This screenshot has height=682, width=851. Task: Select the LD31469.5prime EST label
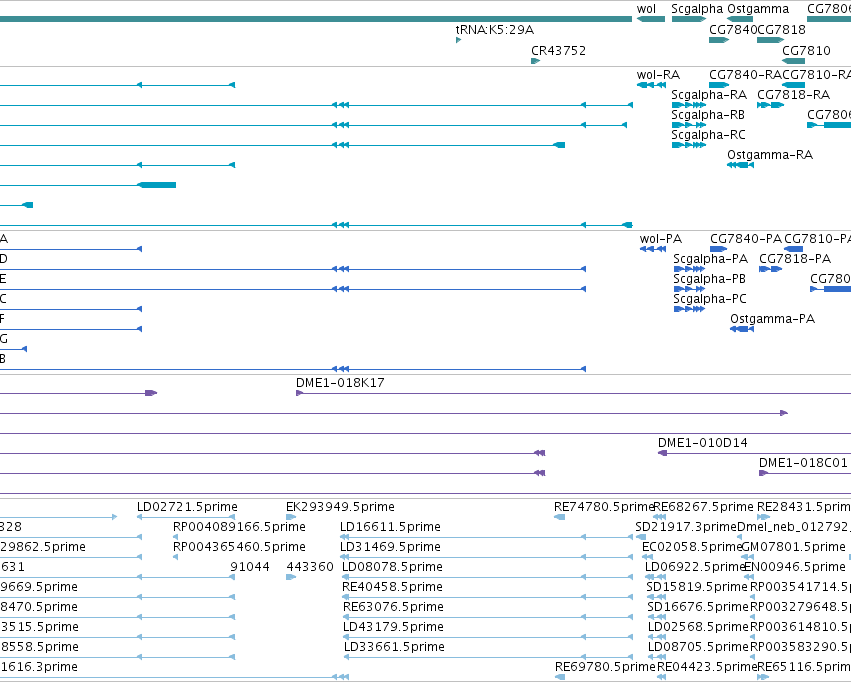pyautogui.click(x=390, y=547)
